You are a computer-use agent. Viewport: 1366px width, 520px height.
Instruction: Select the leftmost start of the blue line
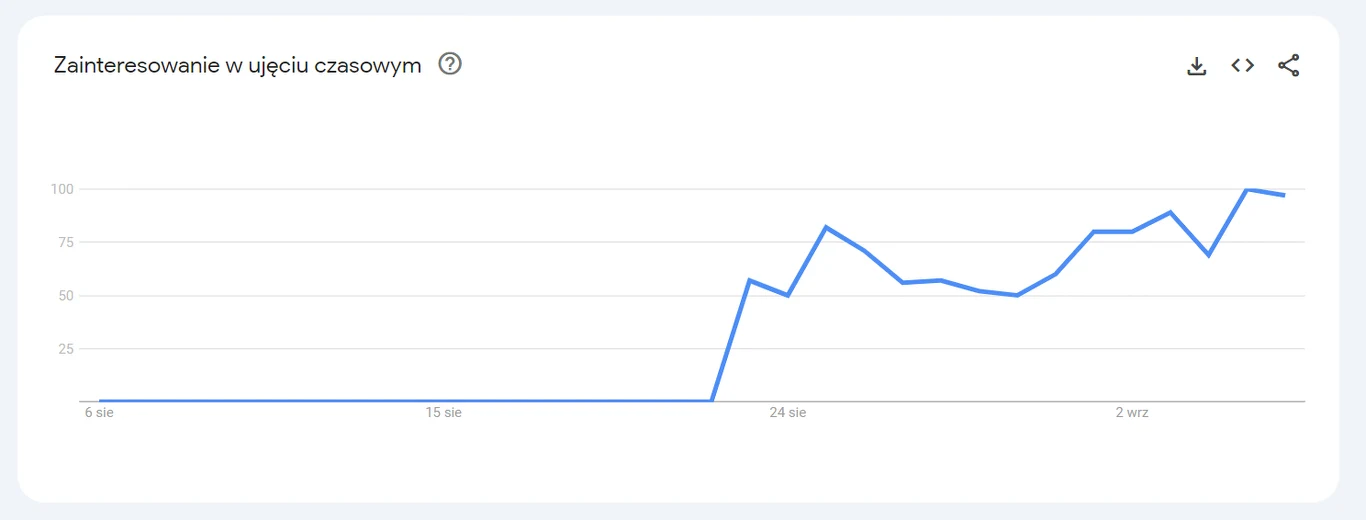pos(100,401)
